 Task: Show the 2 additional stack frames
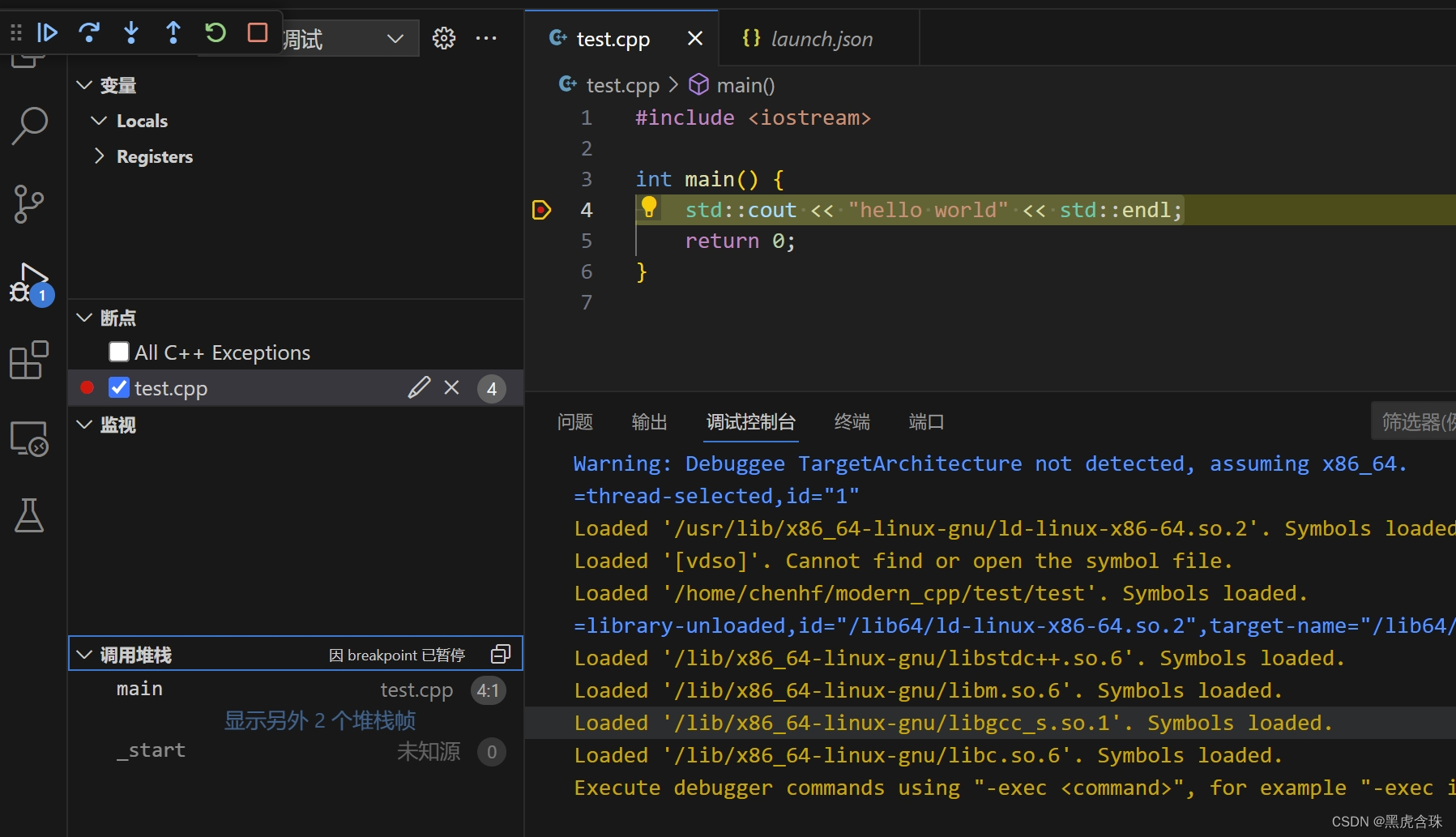[320, 720]
